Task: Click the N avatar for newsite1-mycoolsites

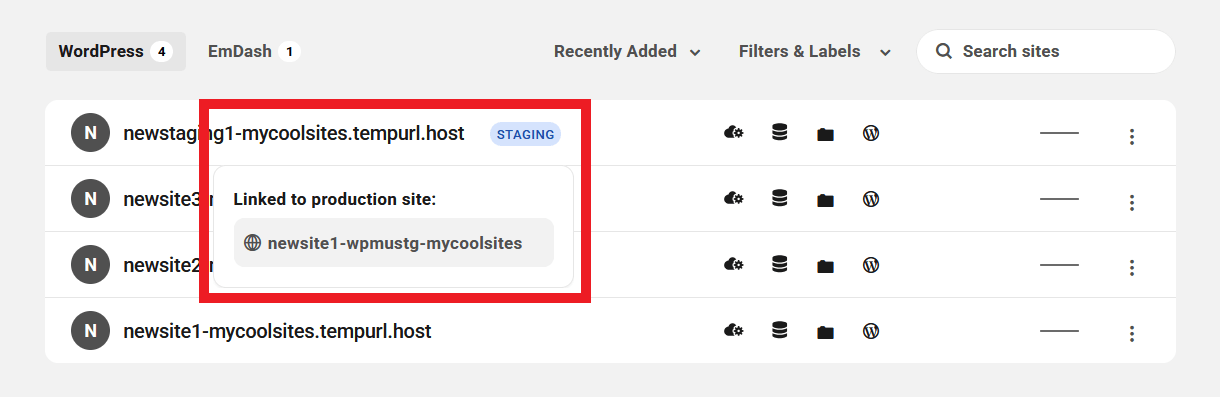Action: [90, 330]
